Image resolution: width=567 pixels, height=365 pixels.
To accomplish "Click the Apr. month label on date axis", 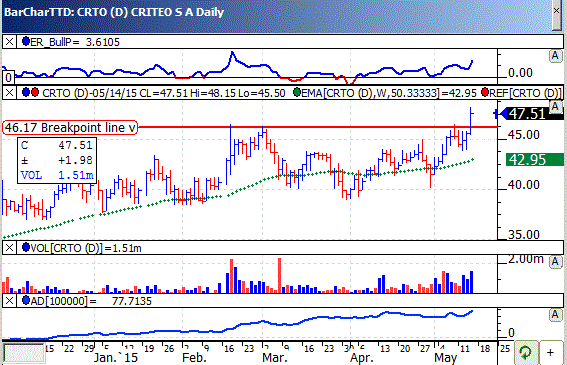I will pos(362,358).
